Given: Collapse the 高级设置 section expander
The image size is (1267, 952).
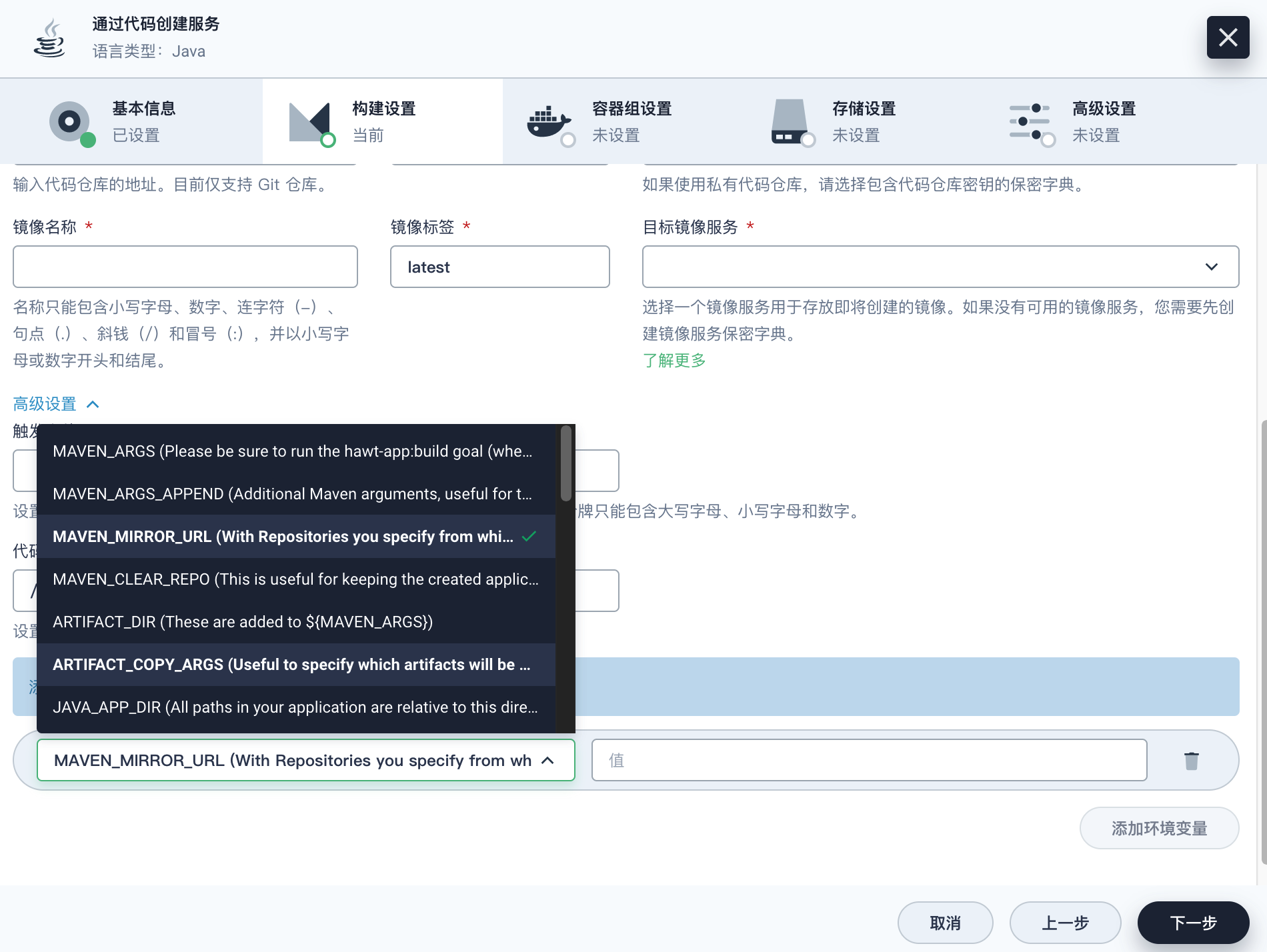Looking at the screenshot, I should 57,404.
